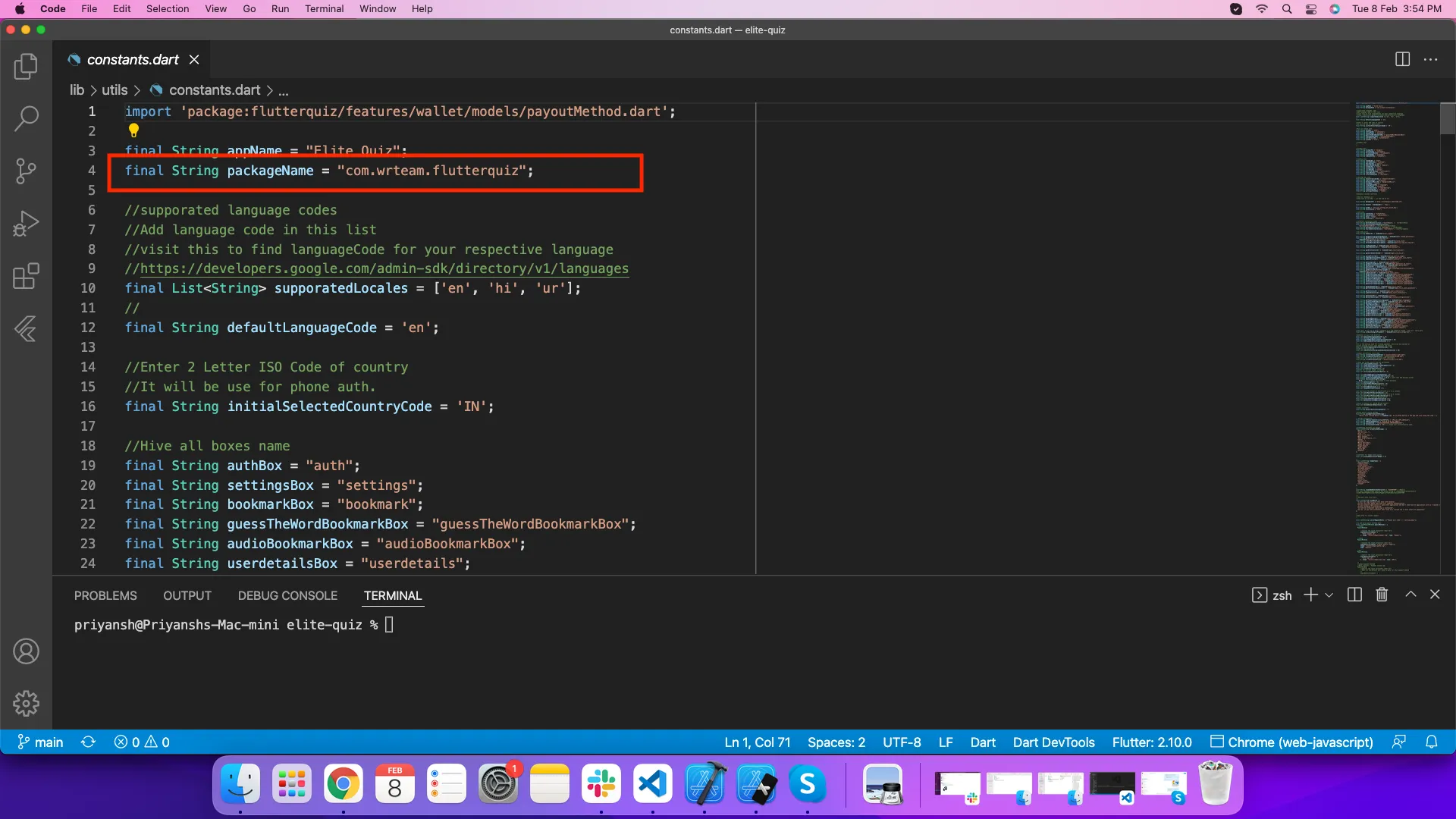Viewport: 1456px width, 819px height.
Task: Toggle notifications bell in status bar
Action: [1431, 742]
